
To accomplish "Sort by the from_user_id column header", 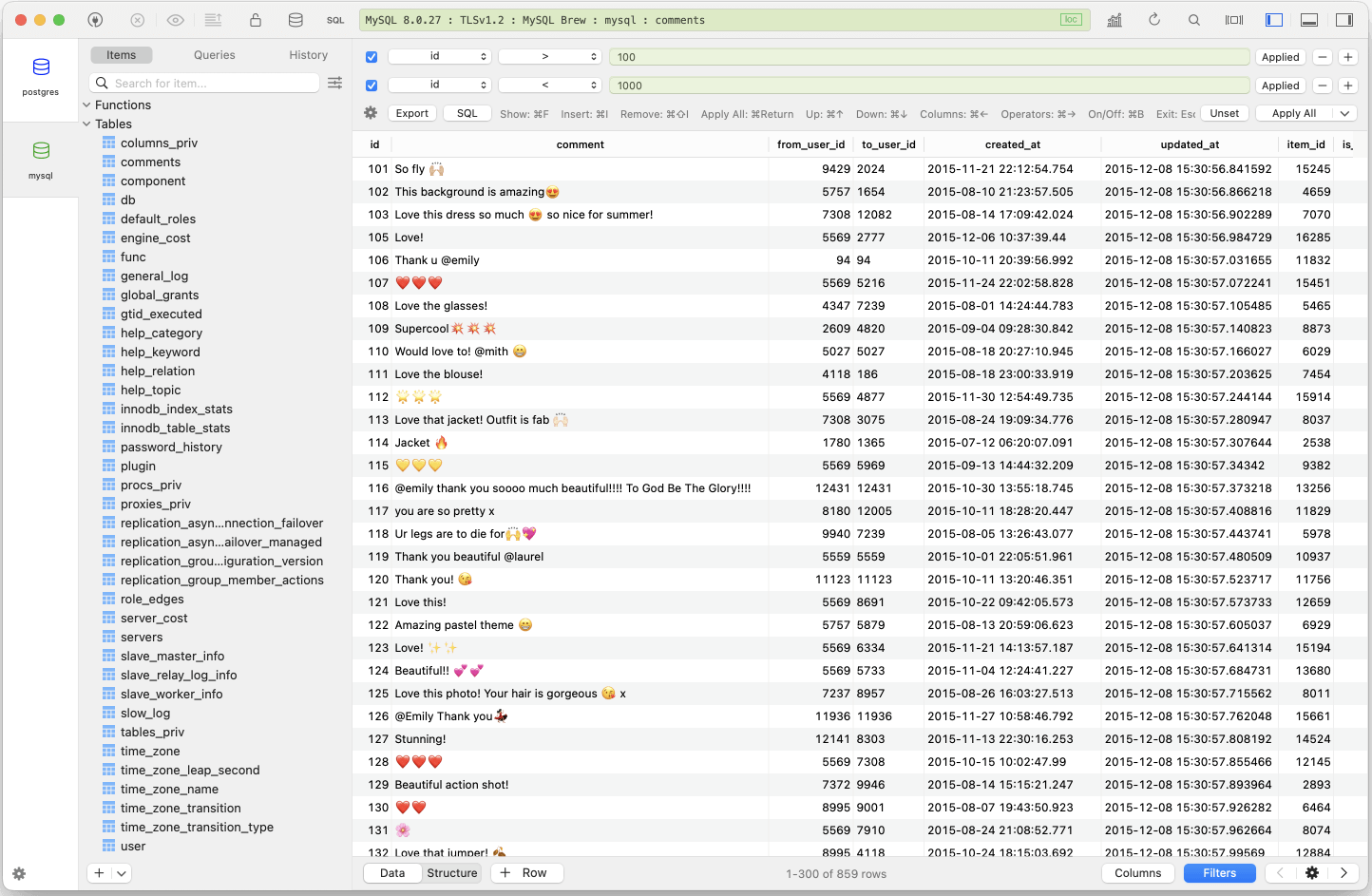I will click(x=810, y=144).
